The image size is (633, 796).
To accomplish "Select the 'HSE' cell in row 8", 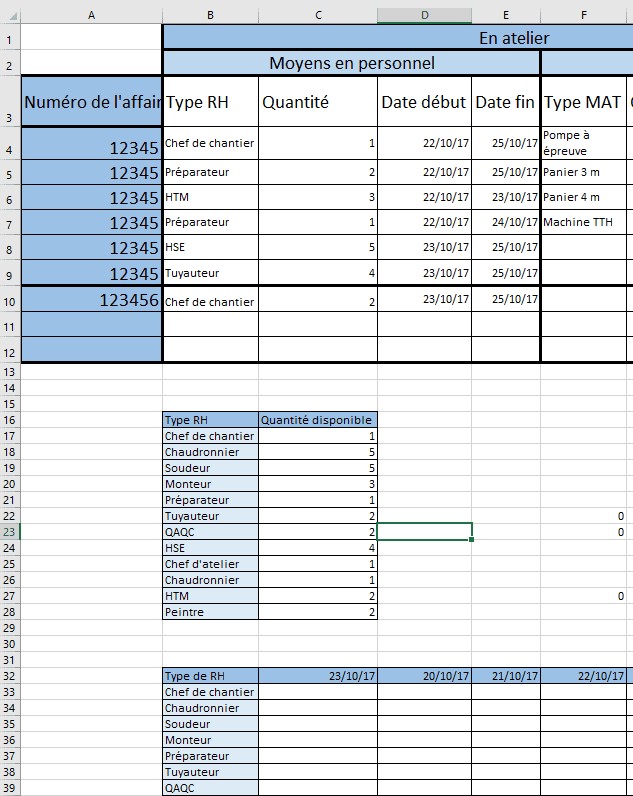I will pyautogui.click(x=210, y=247).
